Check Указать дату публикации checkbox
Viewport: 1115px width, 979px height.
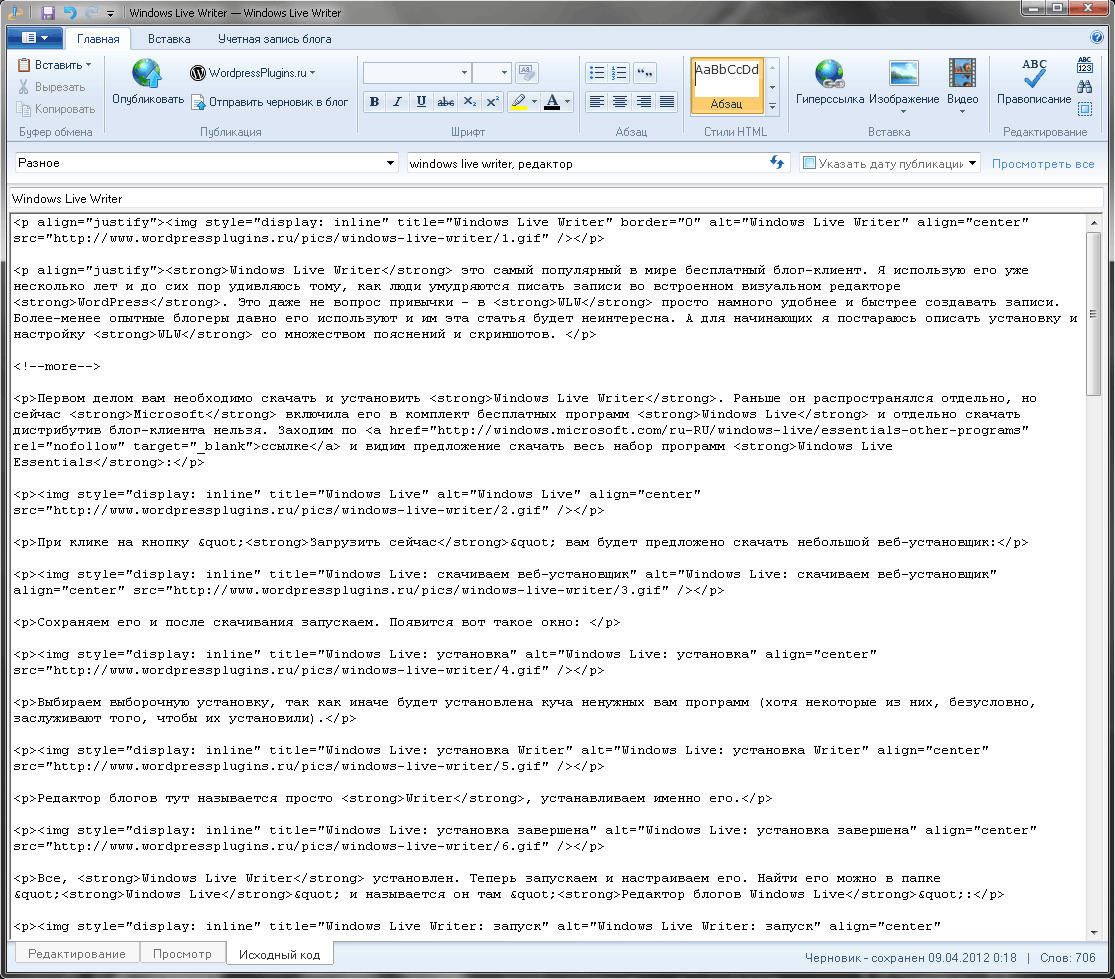(x=809, y=163)
